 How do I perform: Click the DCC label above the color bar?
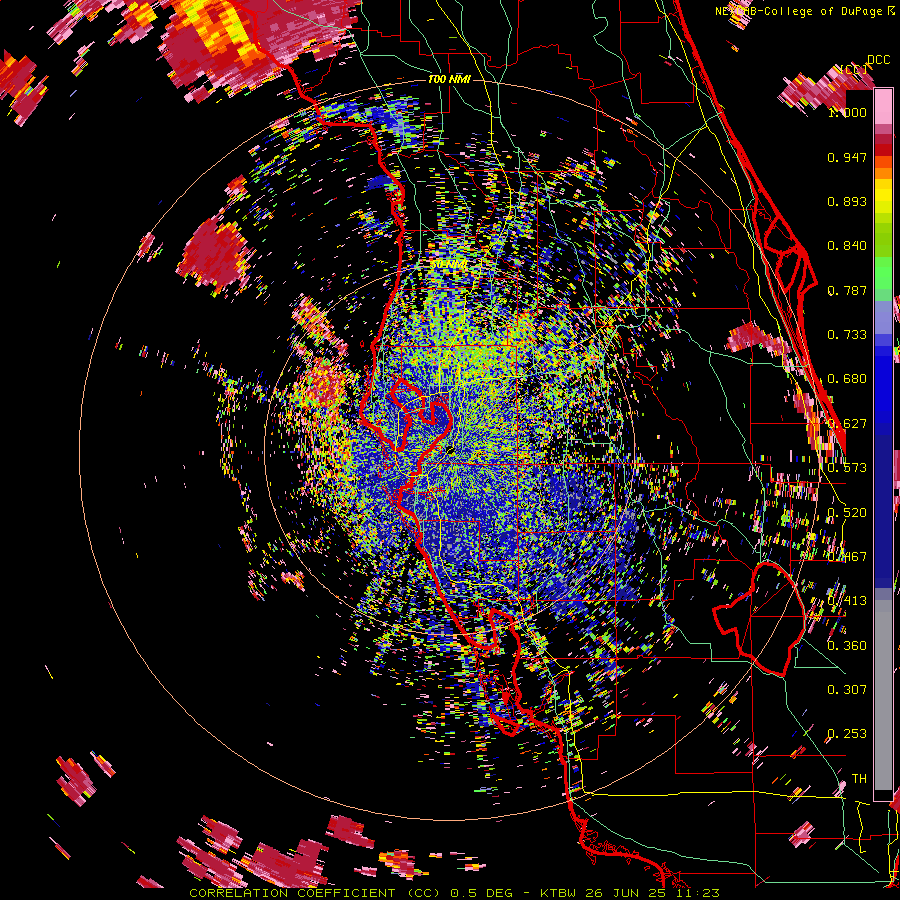click(x=878, y=60)
